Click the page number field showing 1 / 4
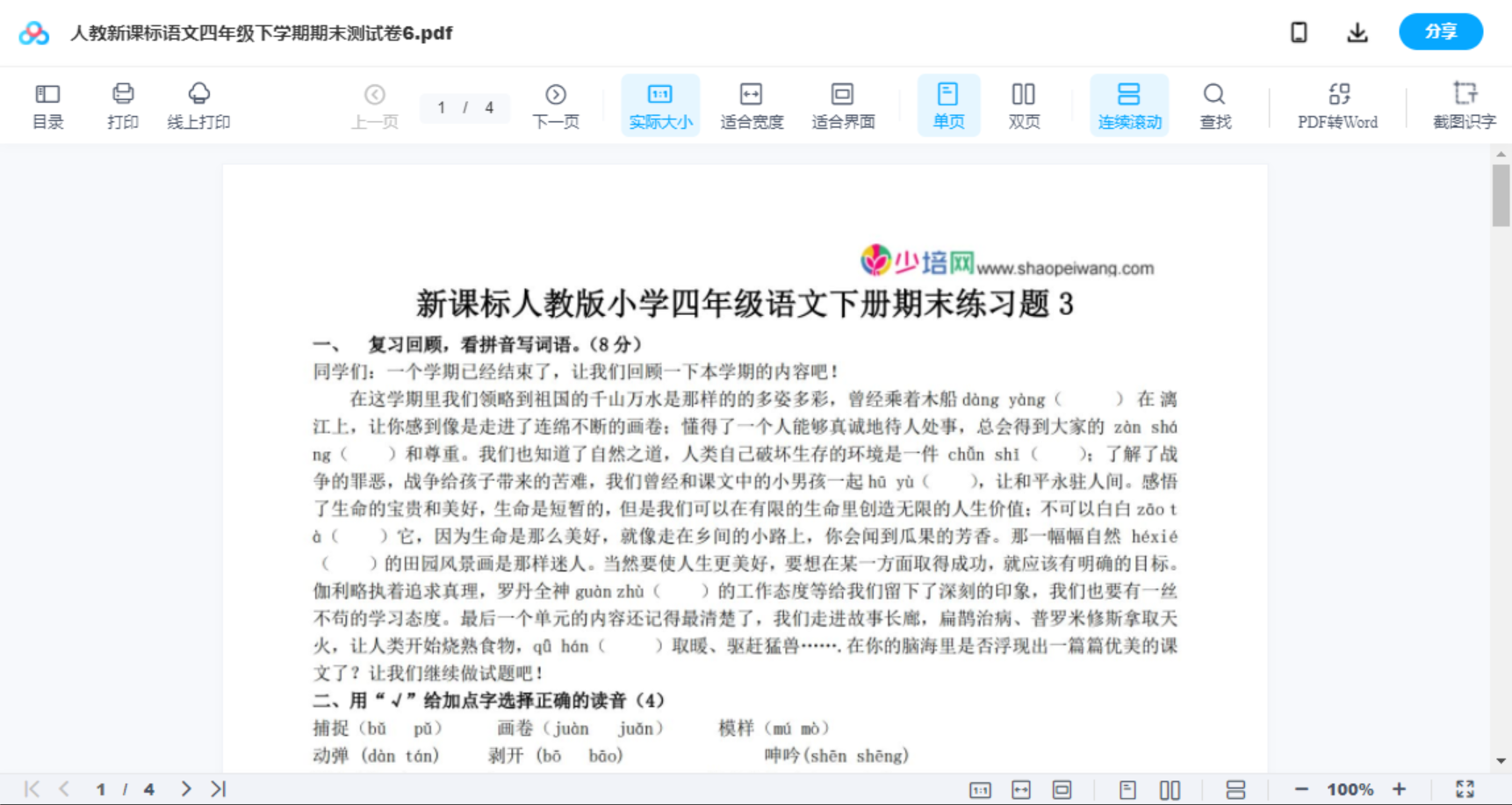The image size is (1512, 805). [x=464, y=107]
